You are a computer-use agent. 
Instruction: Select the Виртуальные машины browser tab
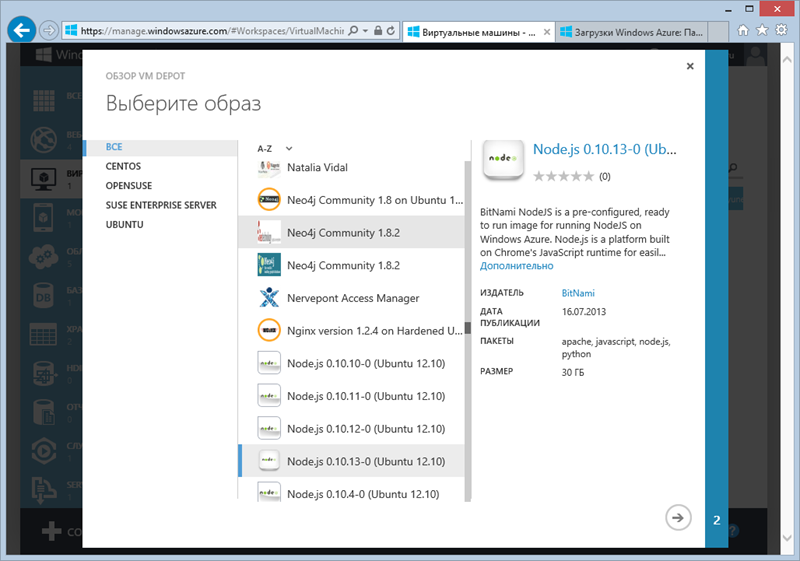[478, 32]
